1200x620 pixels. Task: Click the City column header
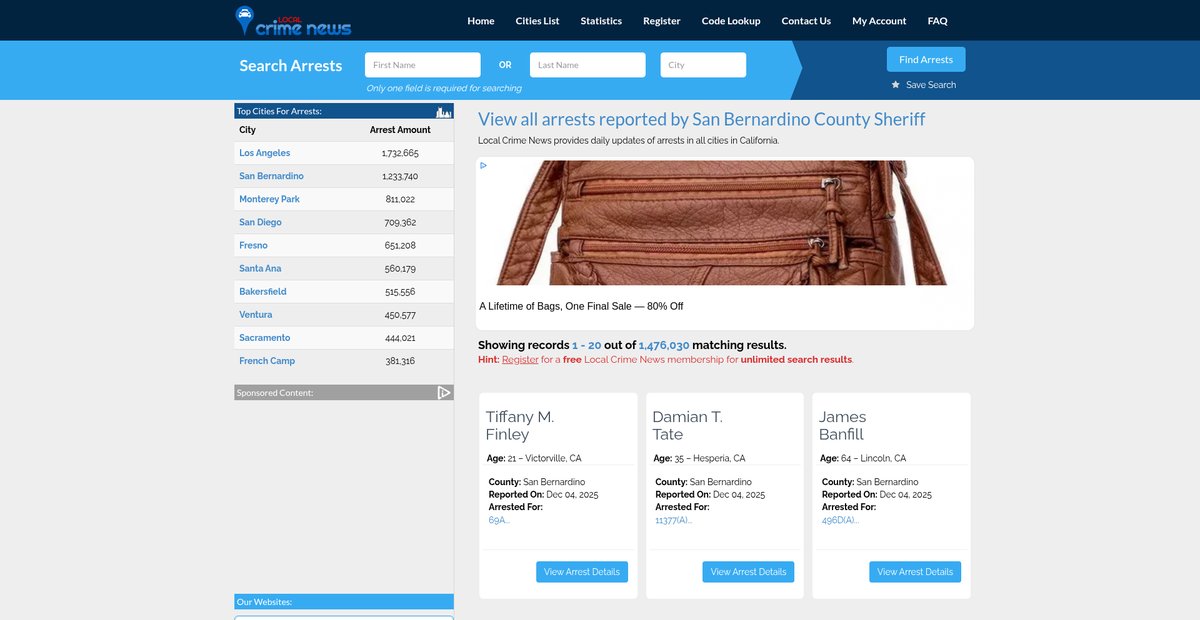(247, 130)
